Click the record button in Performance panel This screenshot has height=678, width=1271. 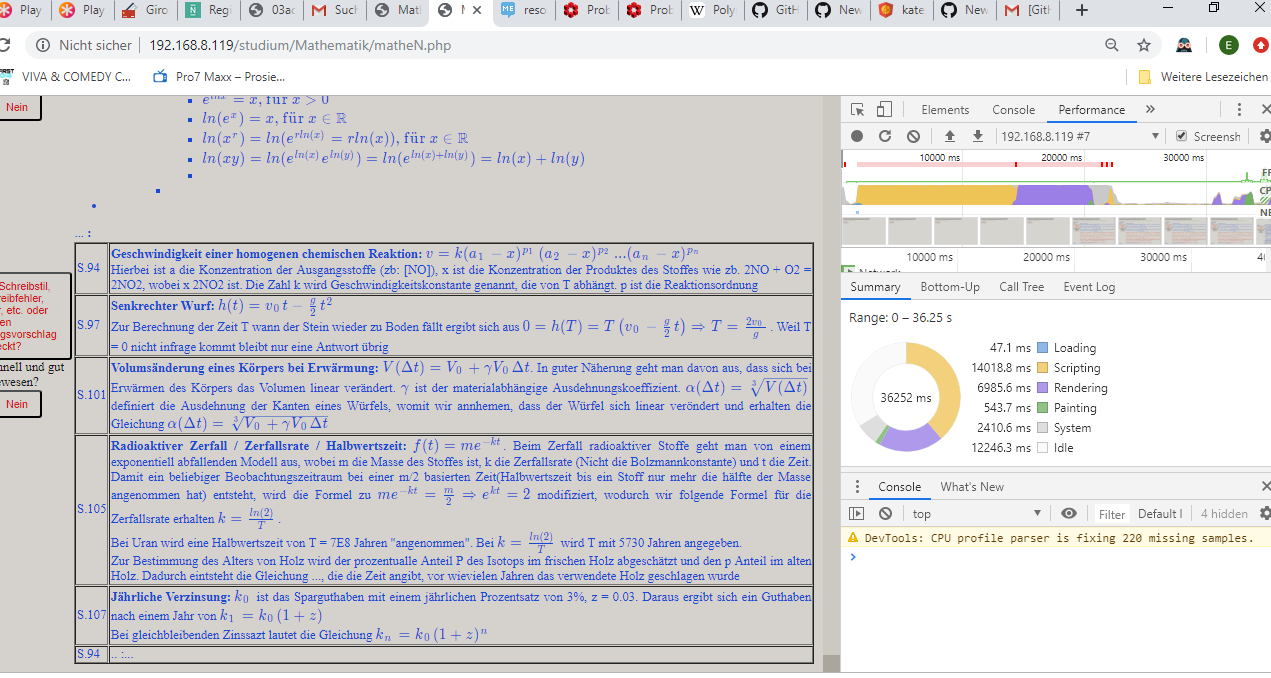tap(857, 136)
